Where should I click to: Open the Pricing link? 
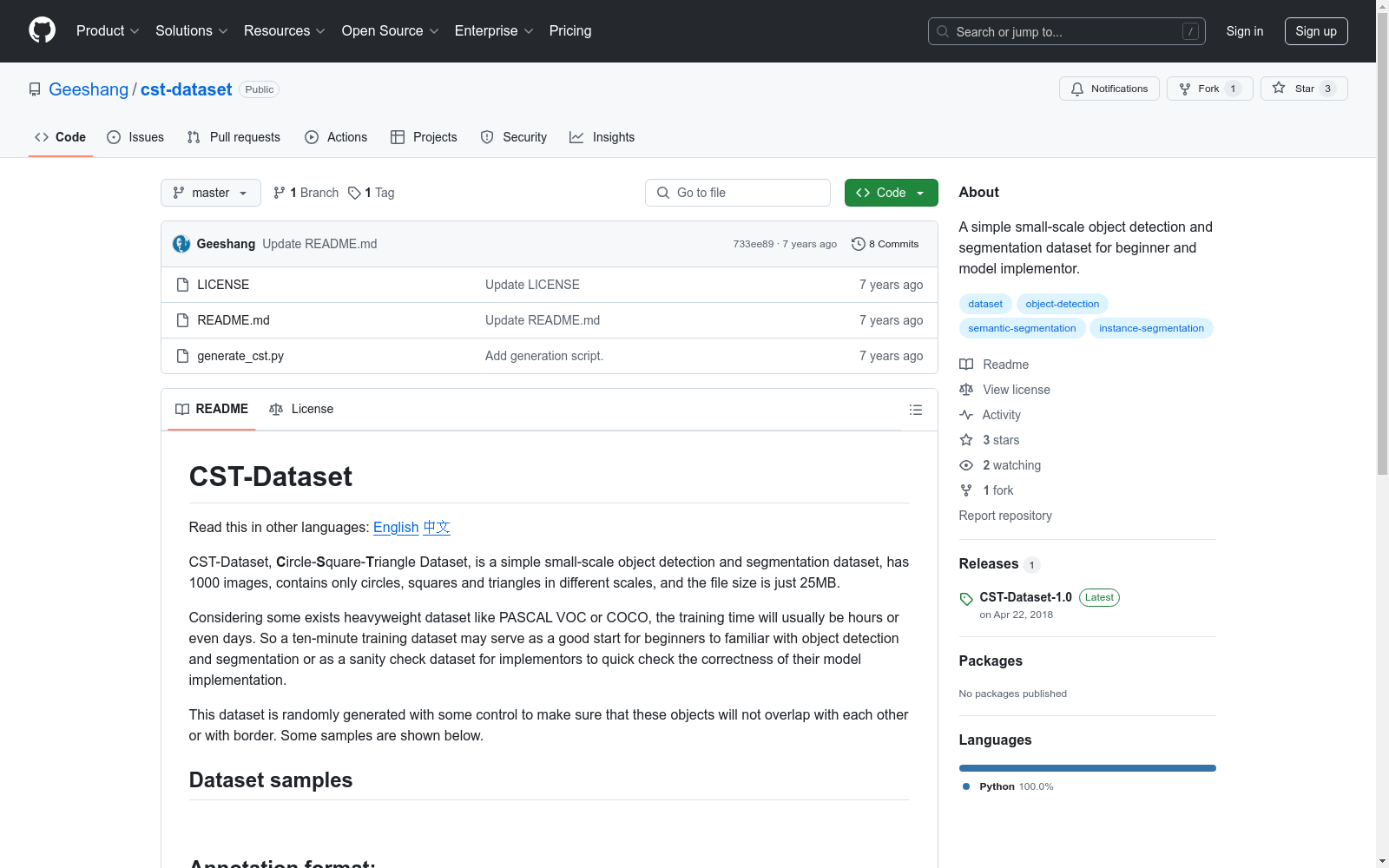click(x=570, y=30)
